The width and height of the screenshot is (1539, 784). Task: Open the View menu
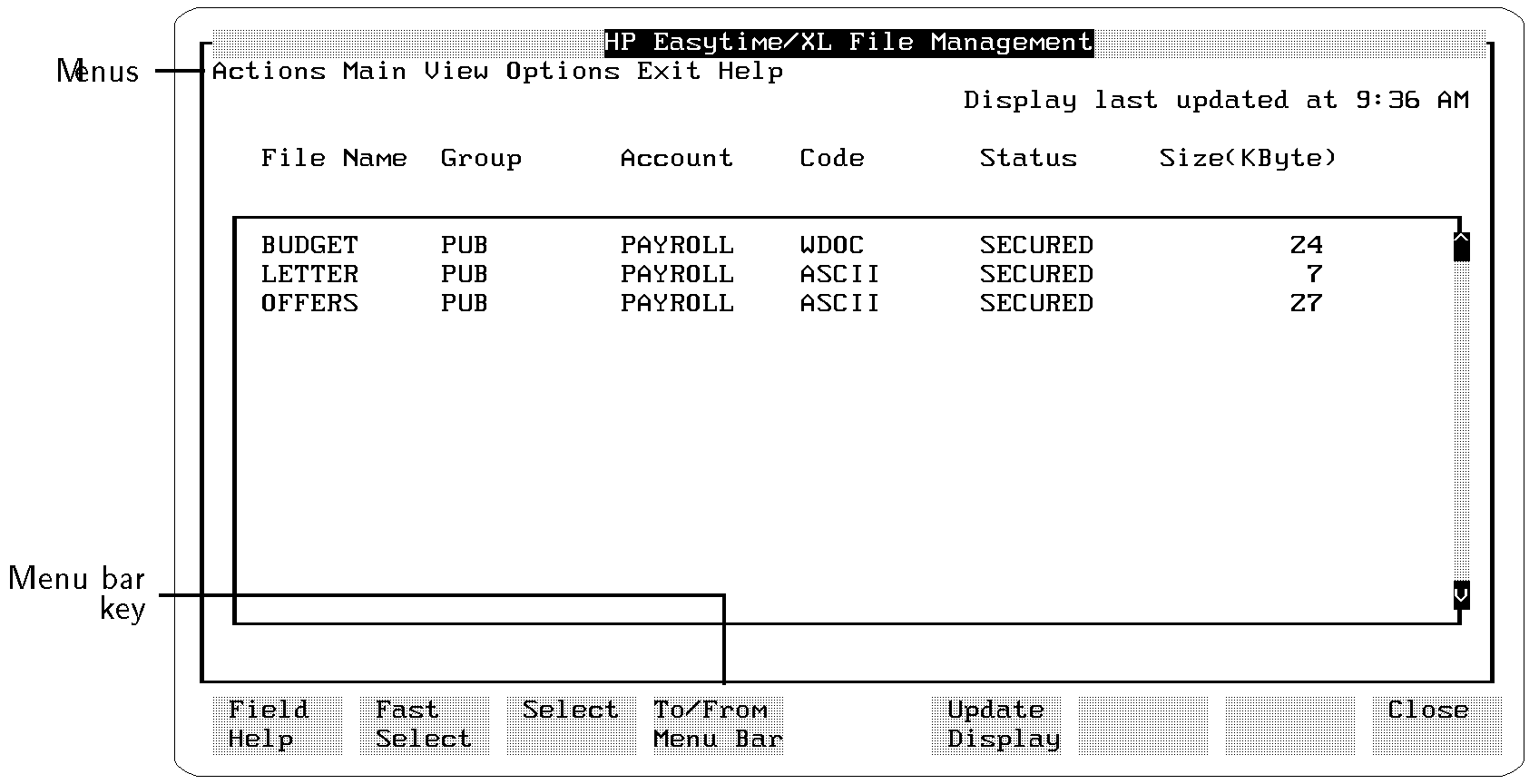coord(456,72)
